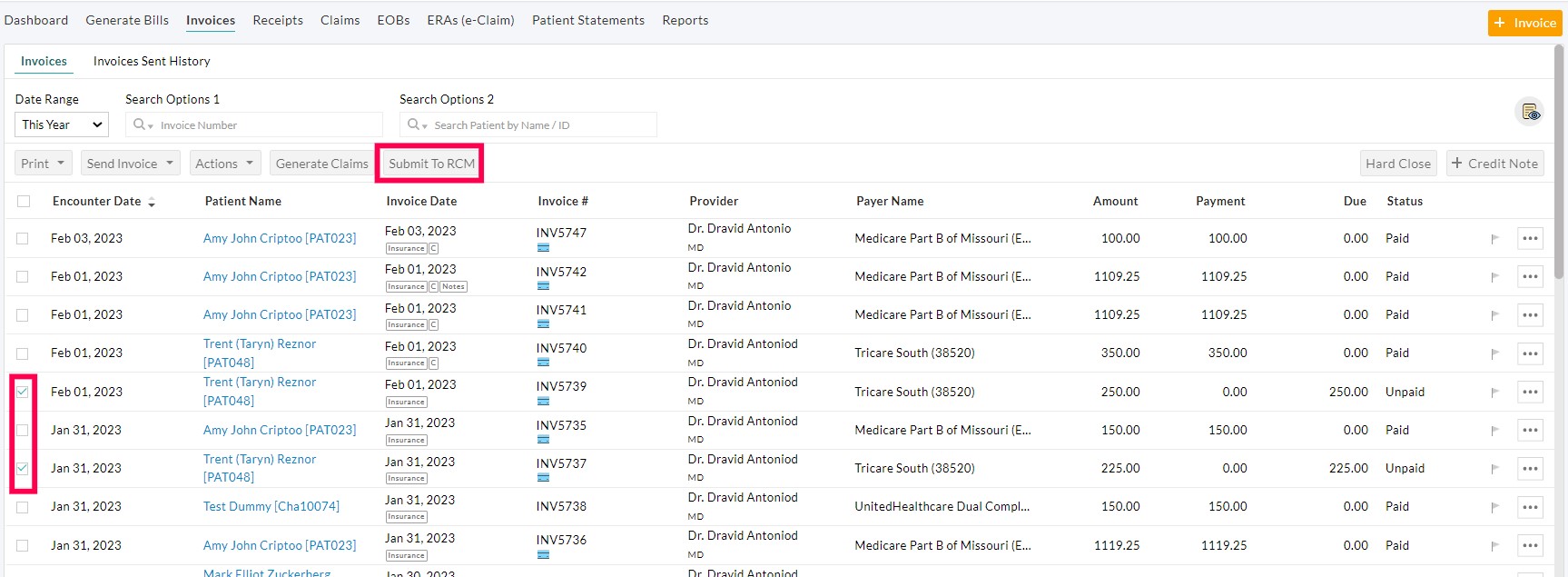The height and width of the screenshot is (577, 1568).
Task: Check the INV5747 row checkbox
Action: [23, 239]
